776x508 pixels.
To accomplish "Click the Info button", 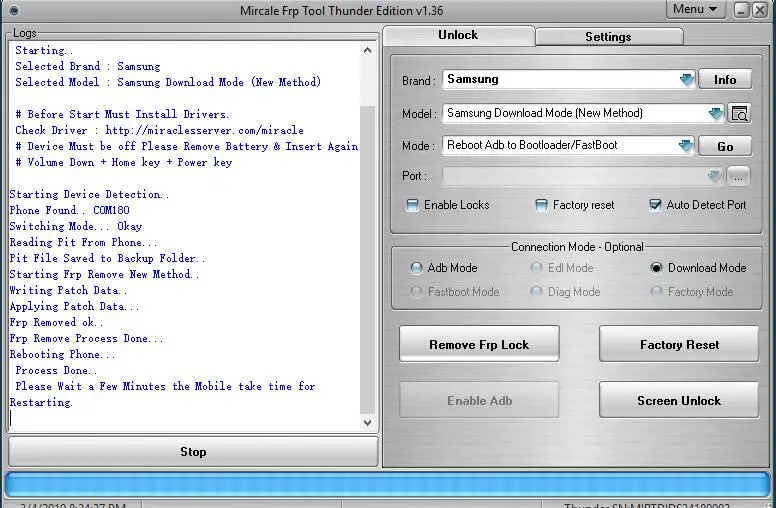I will [x=725, y=79].
